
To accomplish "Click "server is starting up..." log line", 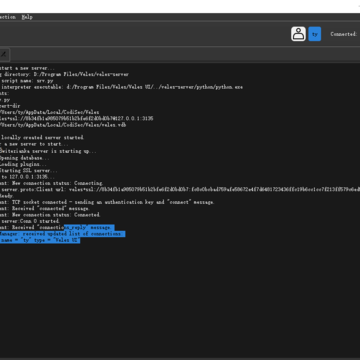I will click(48, 151).
